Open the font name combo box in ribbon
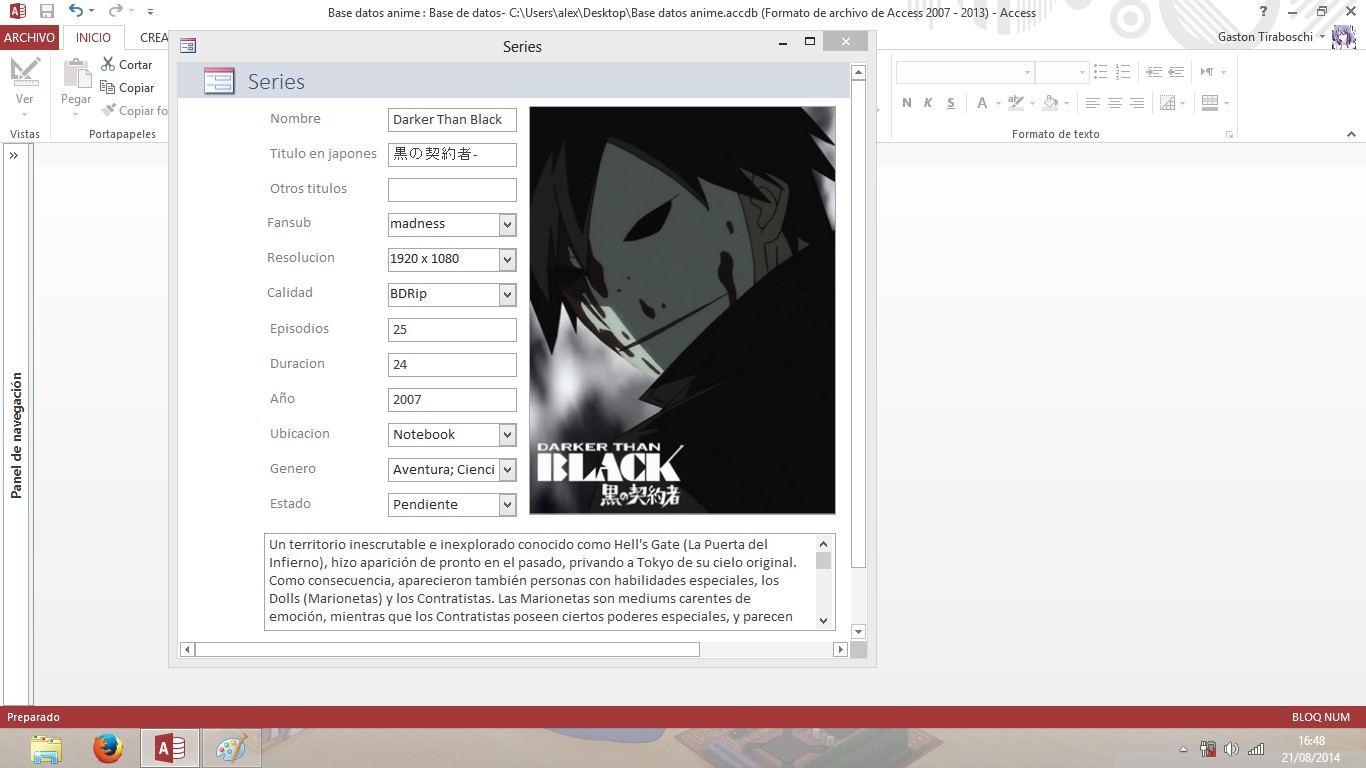Screen dimensions: 1366x768 coord(965,72)
